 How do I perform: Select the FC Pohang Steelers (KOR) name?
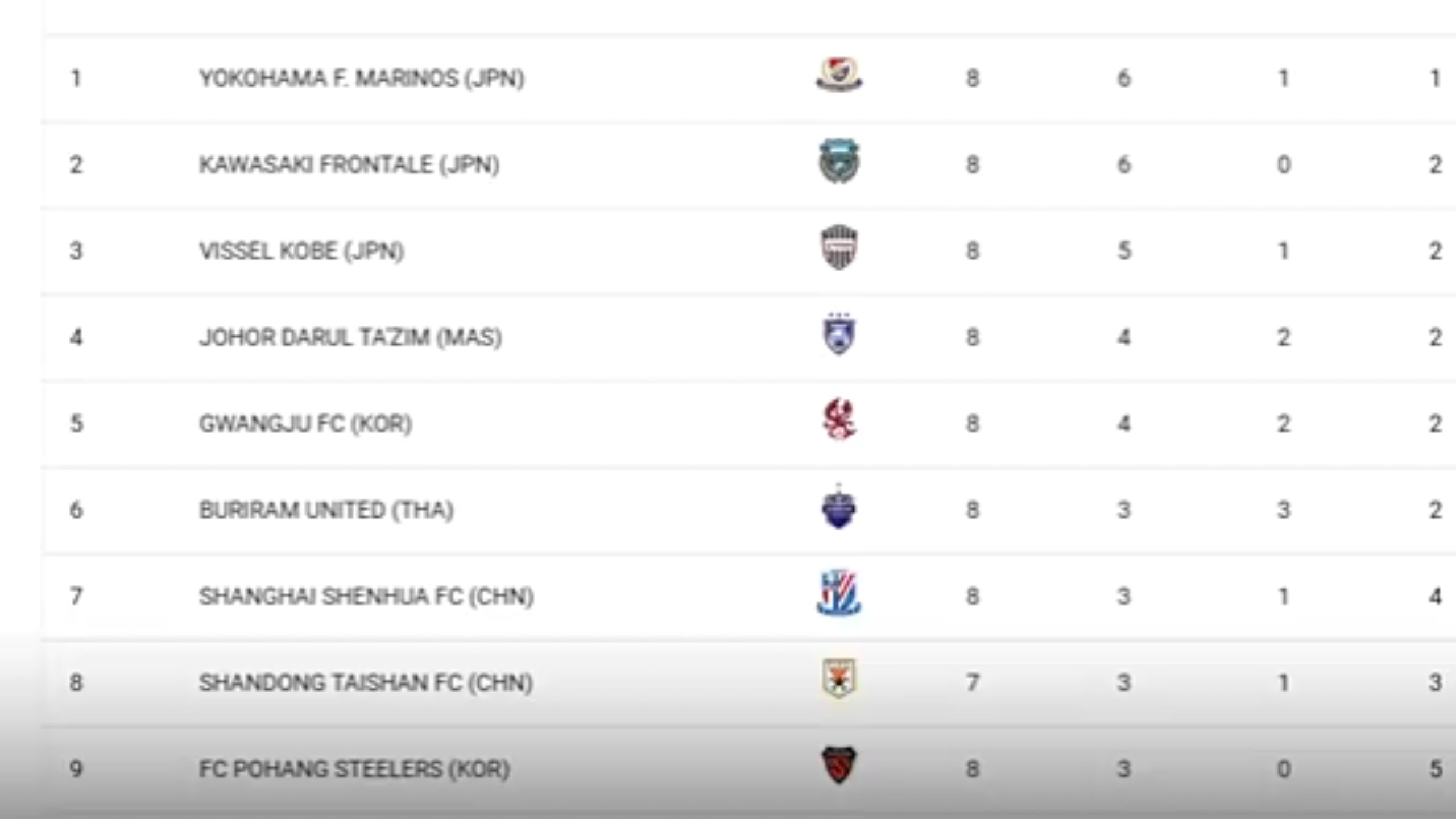(354, 770)
